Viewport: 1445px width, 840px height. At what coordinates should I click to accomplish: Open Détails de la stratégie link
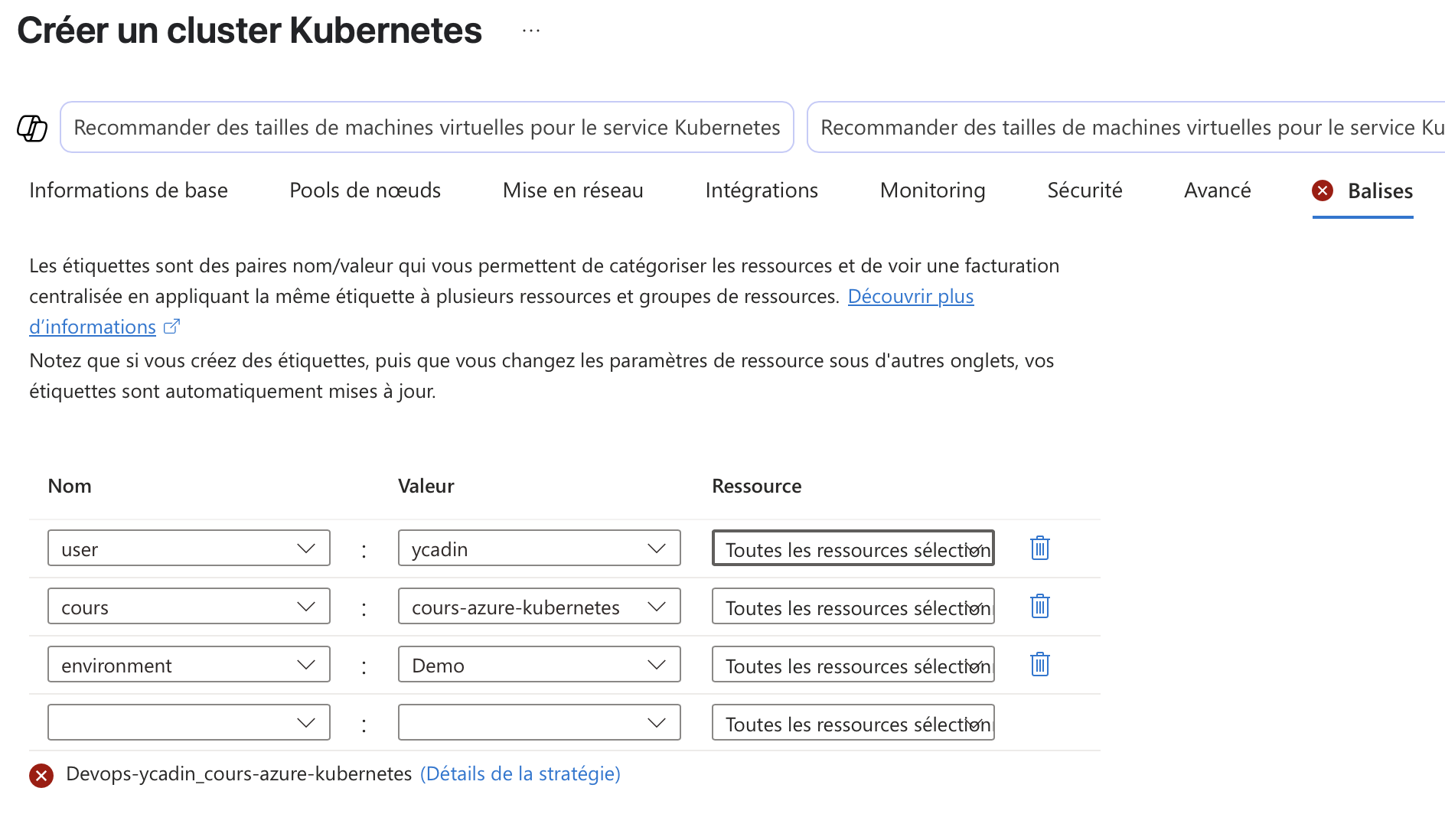coord(520,774)
